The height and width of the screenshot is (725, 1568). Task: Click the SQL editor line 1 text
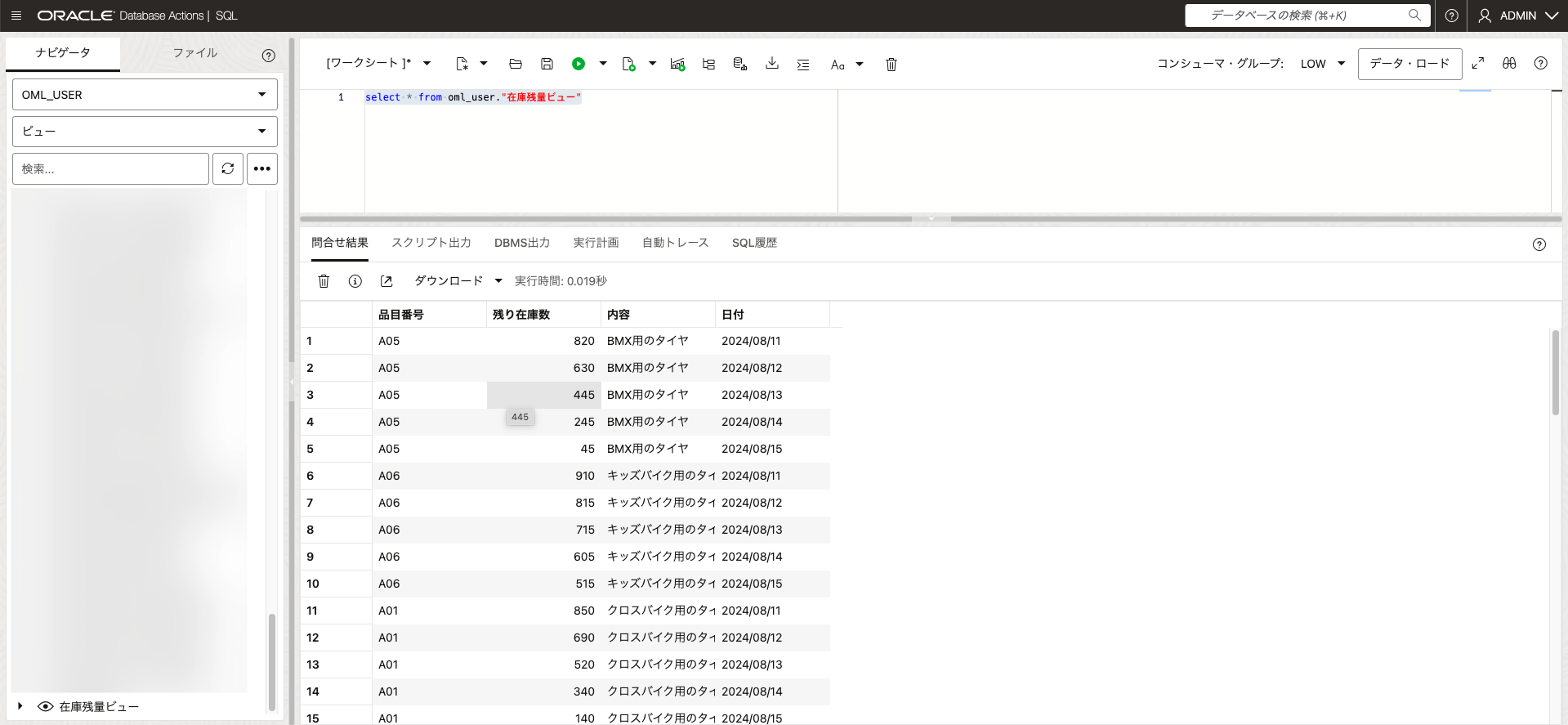tap(473, 97)
